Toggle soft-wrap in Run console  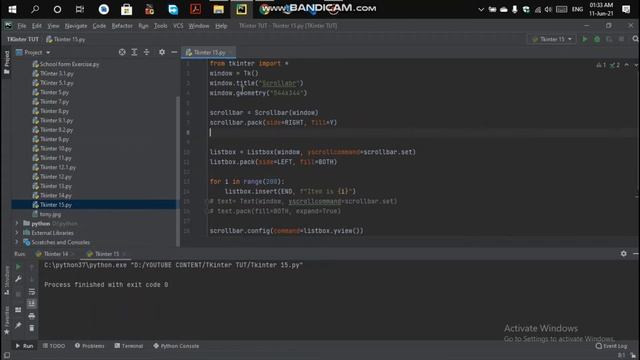32,292
